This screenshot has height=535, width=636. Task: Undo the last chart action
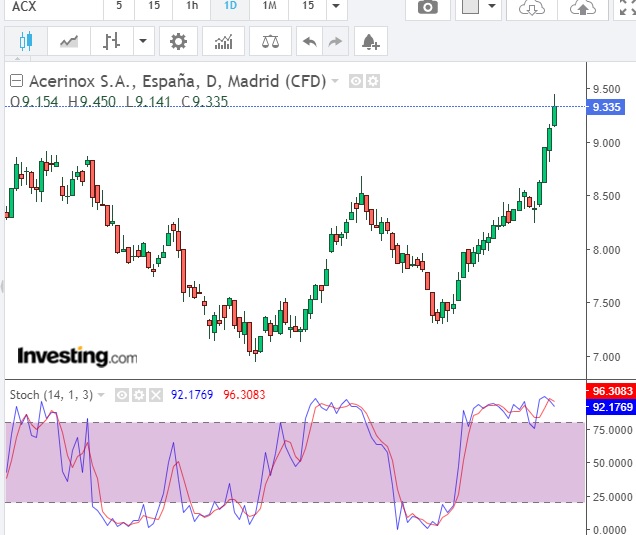click(309, 41)
